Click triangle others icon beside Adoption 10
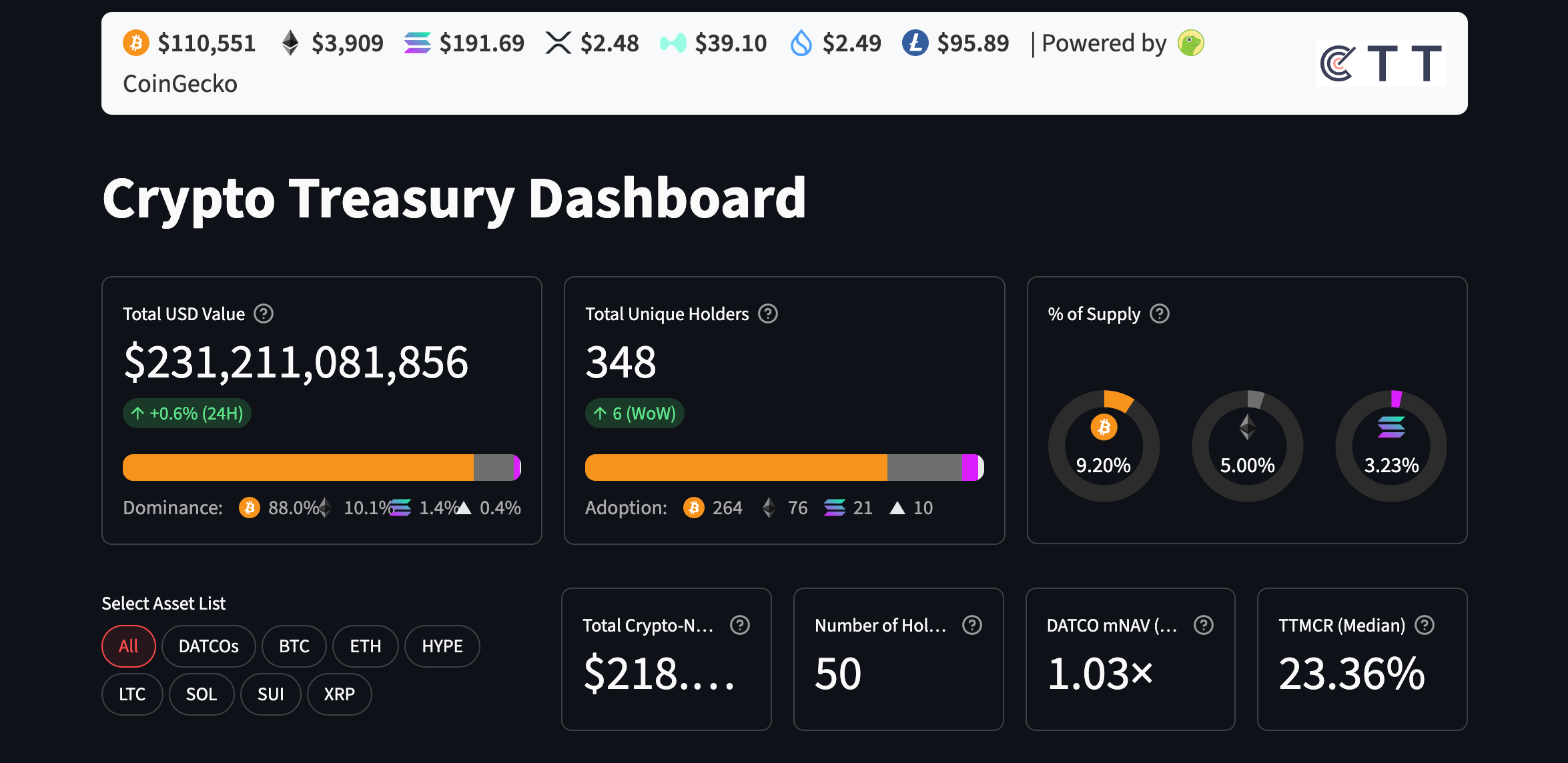Image resolution: width=1568 pixels, height=763 pixels. 897,508
